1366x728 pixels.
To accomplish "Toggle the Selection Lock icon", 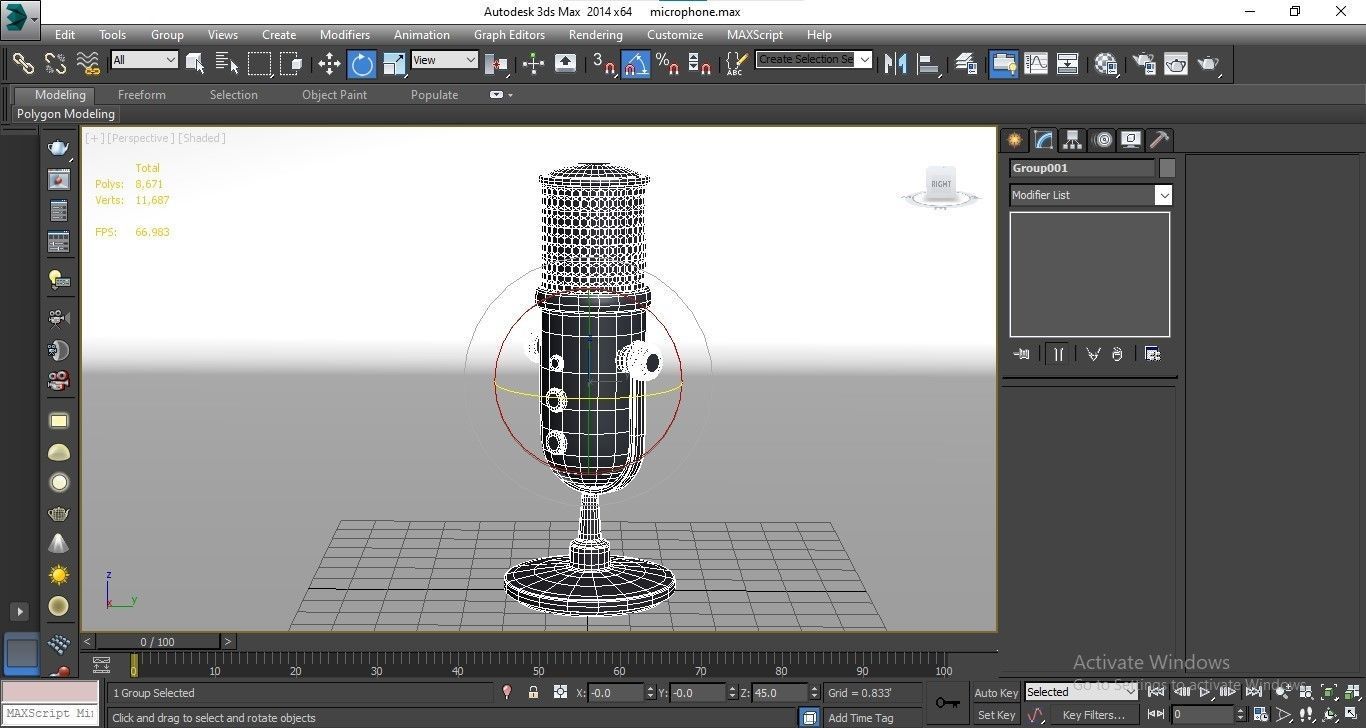I will coord(534,692).
